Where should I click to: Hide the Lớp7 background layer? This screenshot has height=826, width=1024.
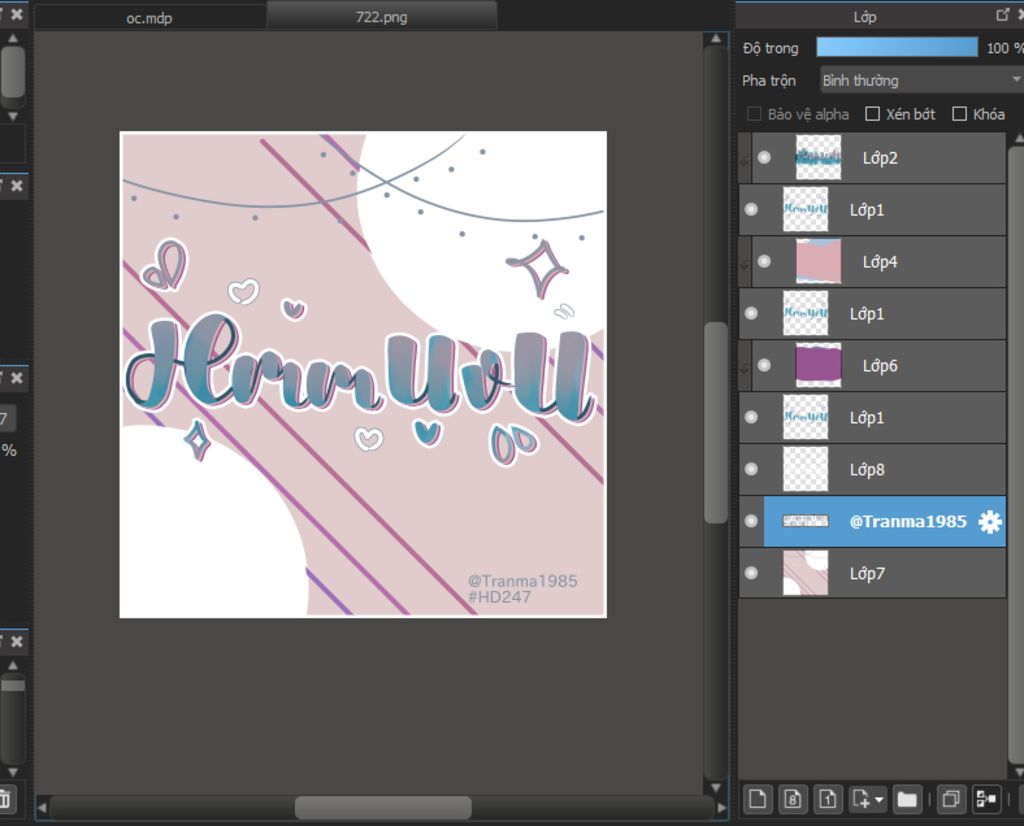tap(751, 573)
